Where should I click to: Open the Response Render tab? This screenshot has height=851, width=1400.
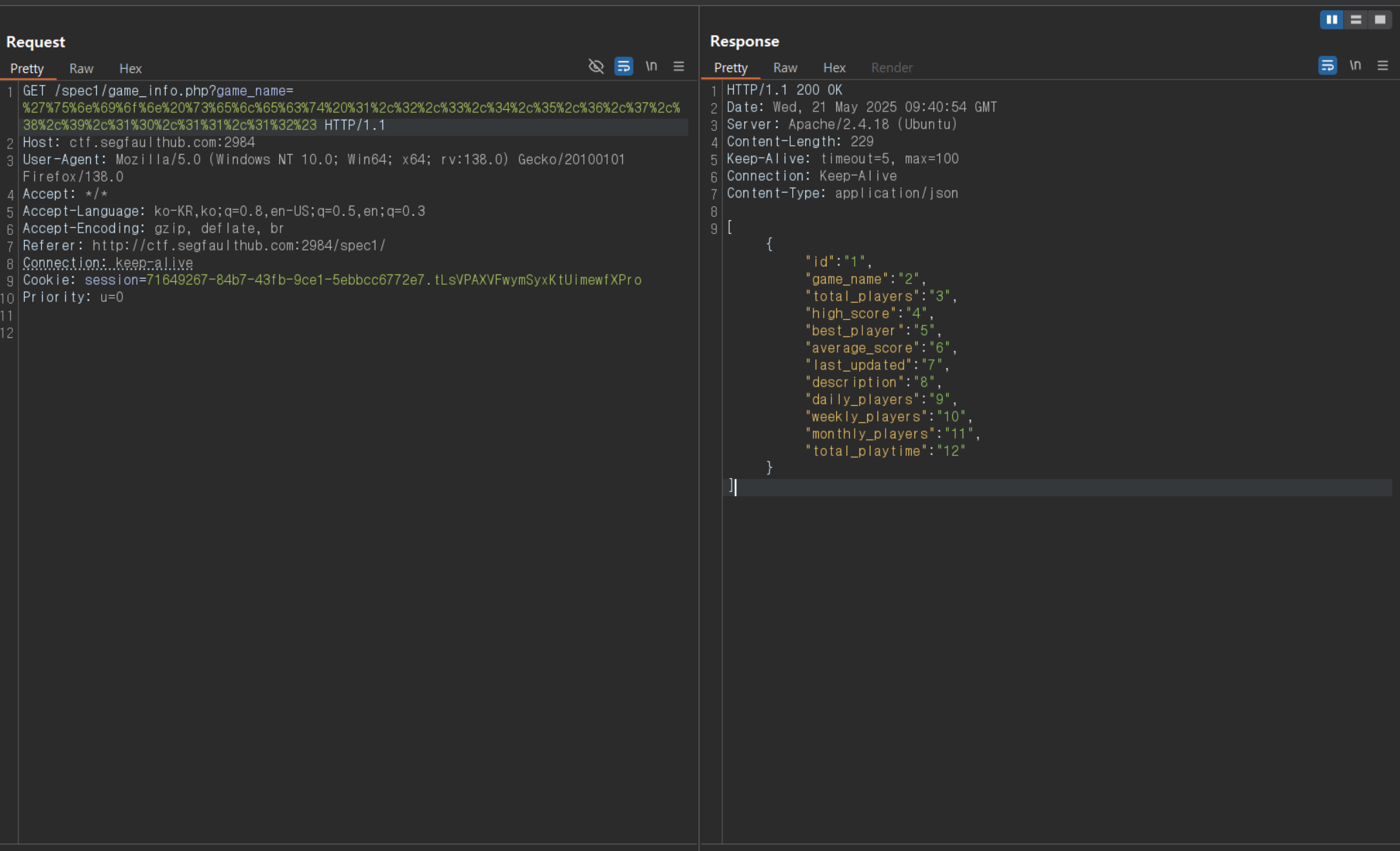click(x=892, y=68)
